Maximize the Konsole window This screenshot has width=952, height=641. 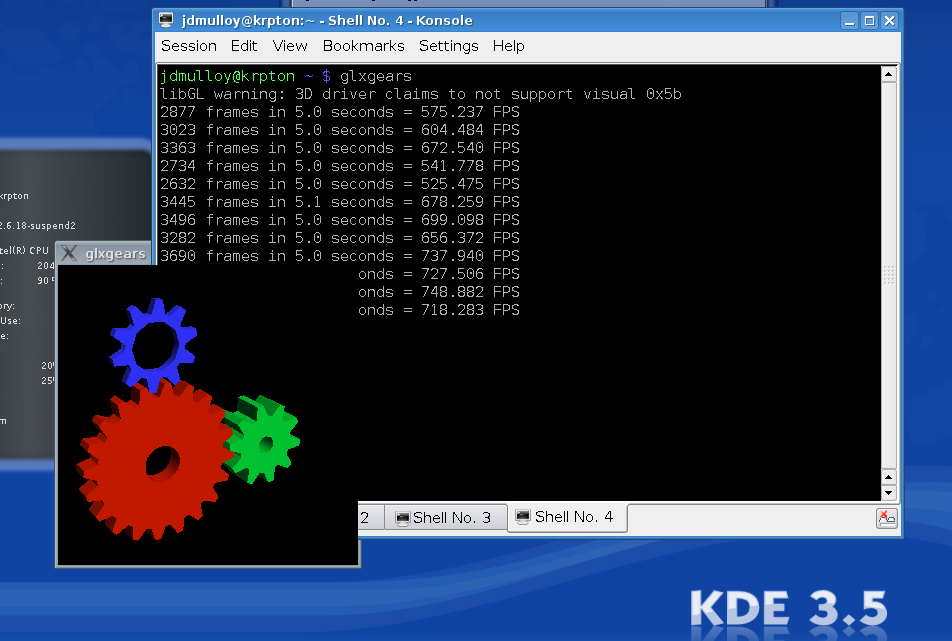[x=868, y=20]
